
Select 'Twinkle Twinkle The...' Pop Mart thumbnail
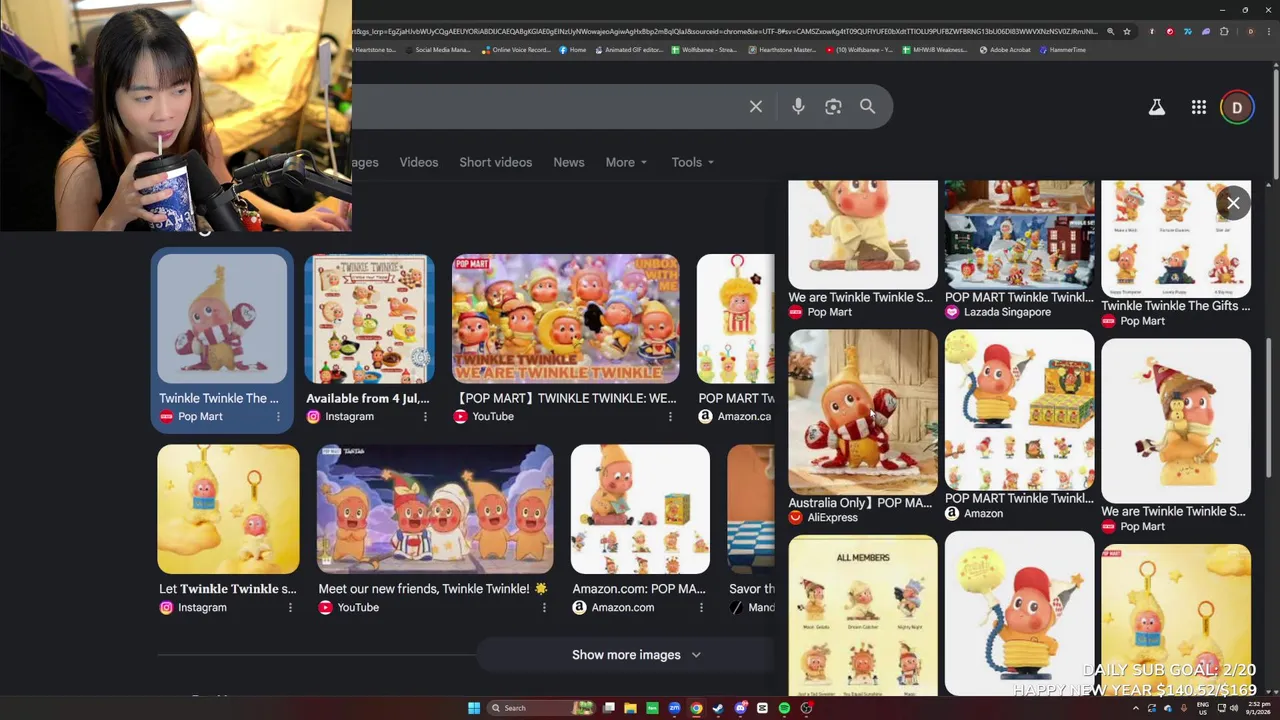click(x=222, y=319)
